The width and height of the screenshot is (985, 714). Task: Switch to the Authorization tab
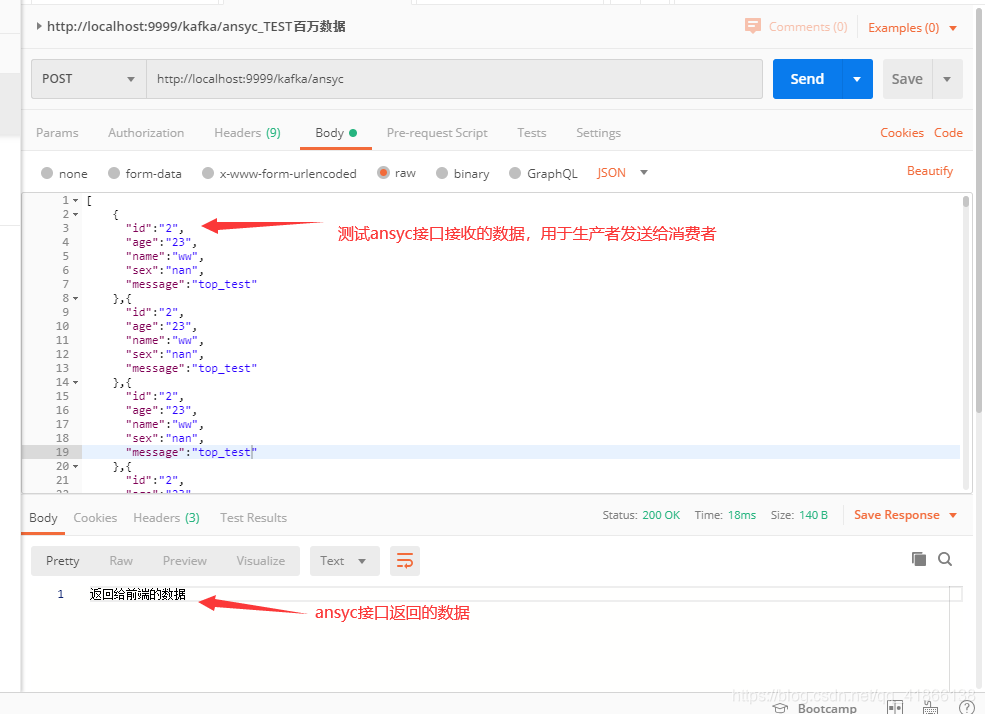tap(146, 133)
